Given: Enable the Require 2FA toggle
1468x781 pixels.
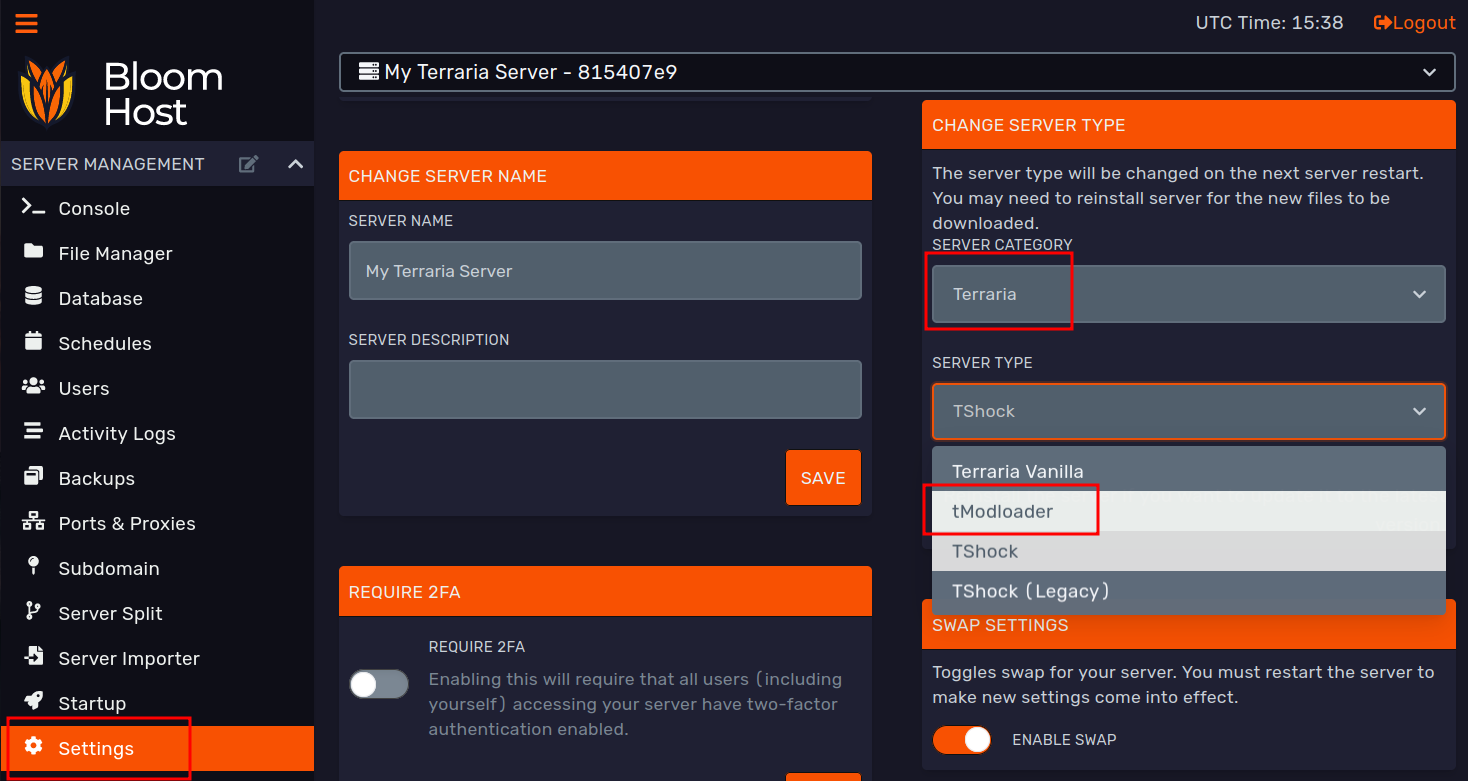Looking at the screenshot, I should click(378, 684).
